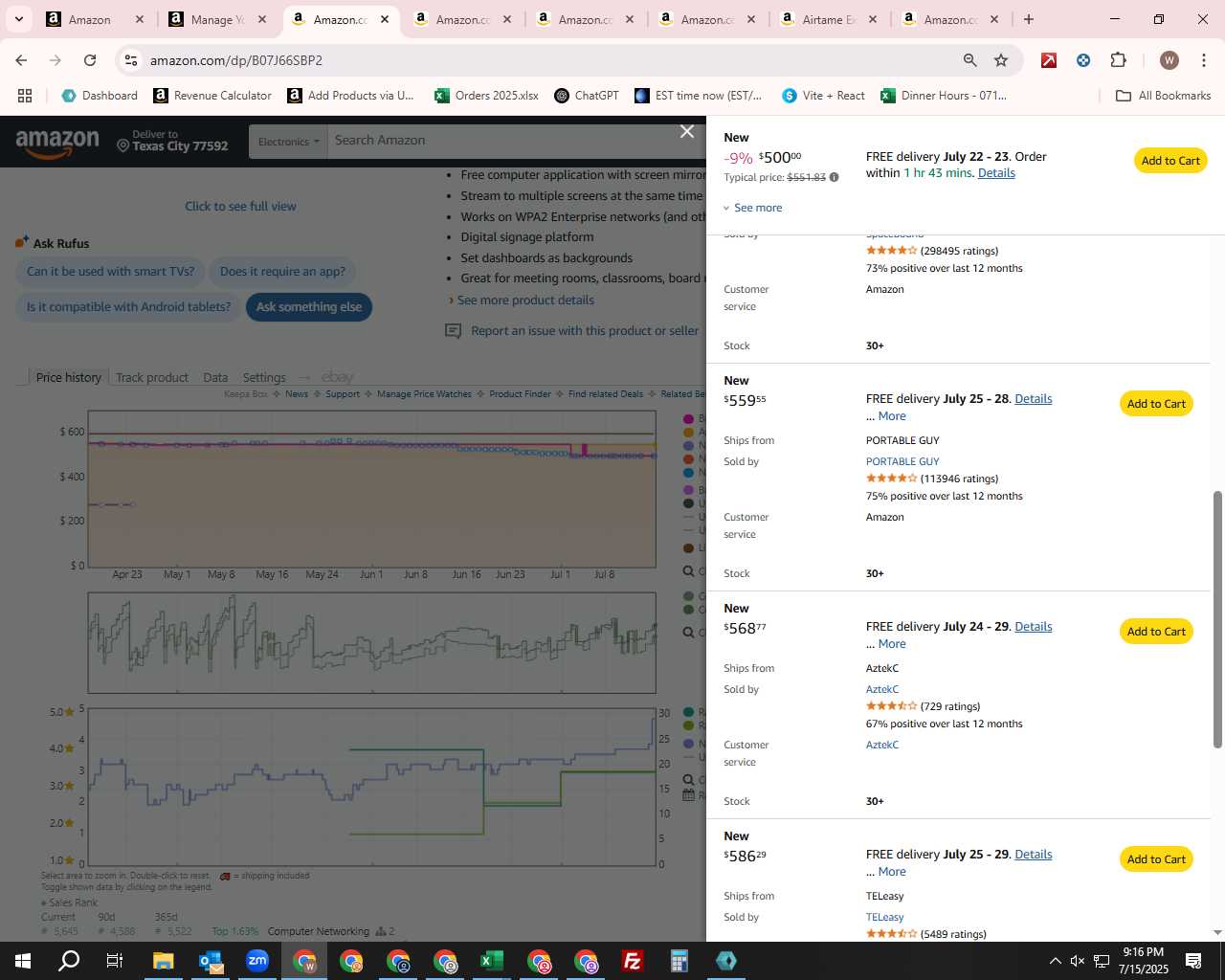
Task: Open delivery Details for July 25 - 28 offer
Action: click(x=1033, y=399)
